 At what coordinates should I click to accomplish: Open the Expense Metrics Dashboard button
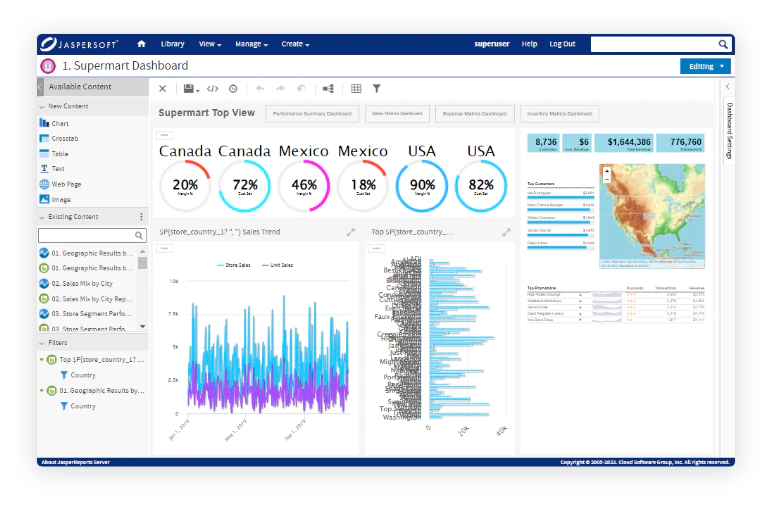tap(475, 114)
